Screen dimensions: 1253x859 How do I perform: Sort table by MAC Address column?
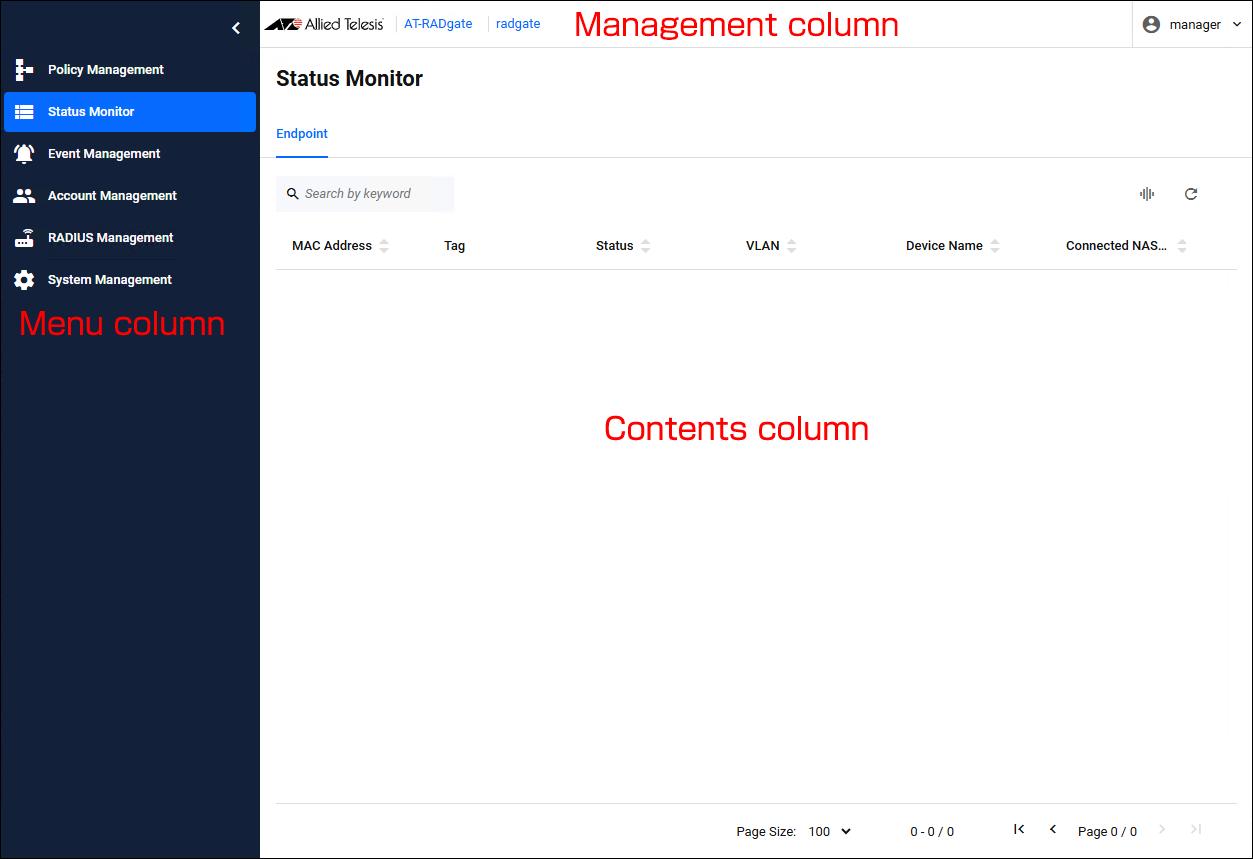coord(384,246)
